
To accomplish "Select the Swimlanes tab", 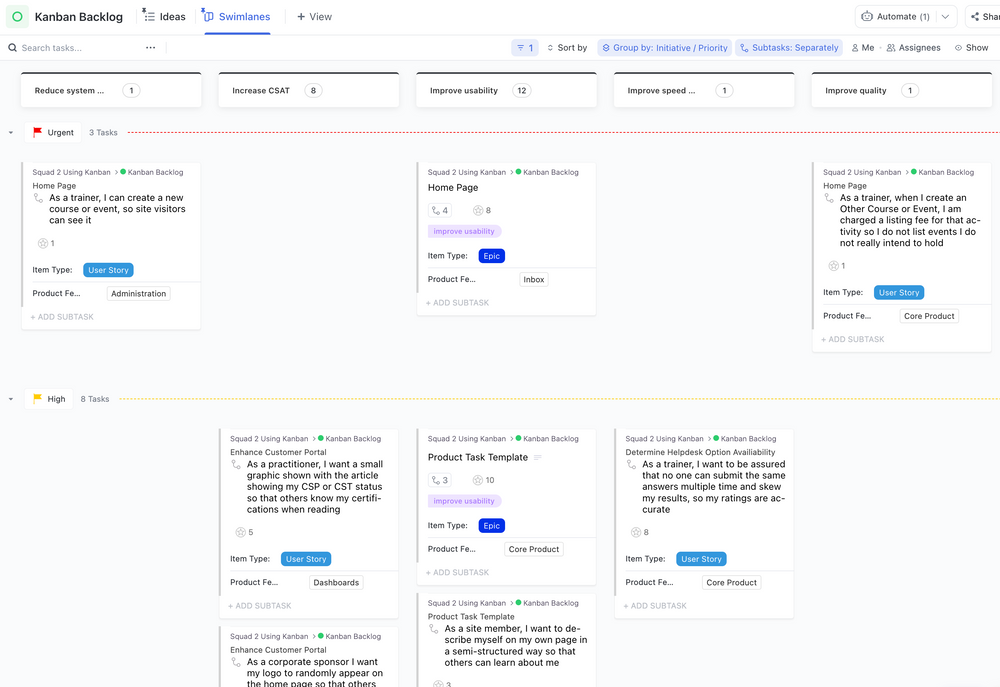I will click(x=237, y=16).
